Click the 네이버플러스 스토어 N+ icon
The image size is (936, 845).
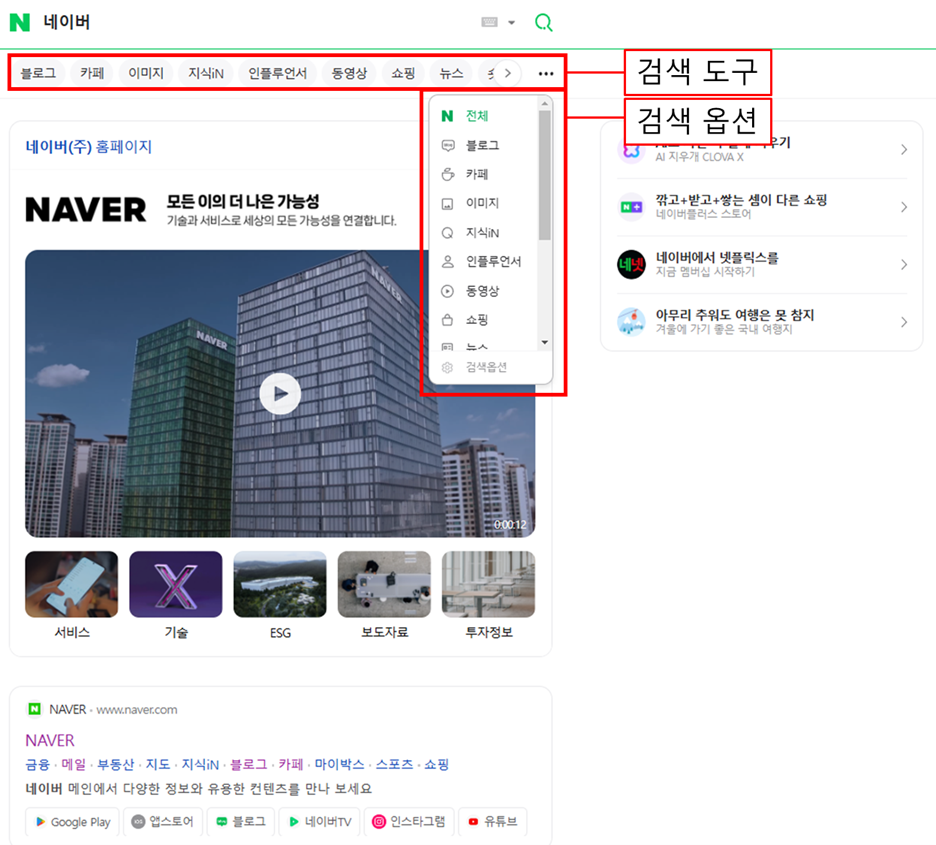coord(631,207)
